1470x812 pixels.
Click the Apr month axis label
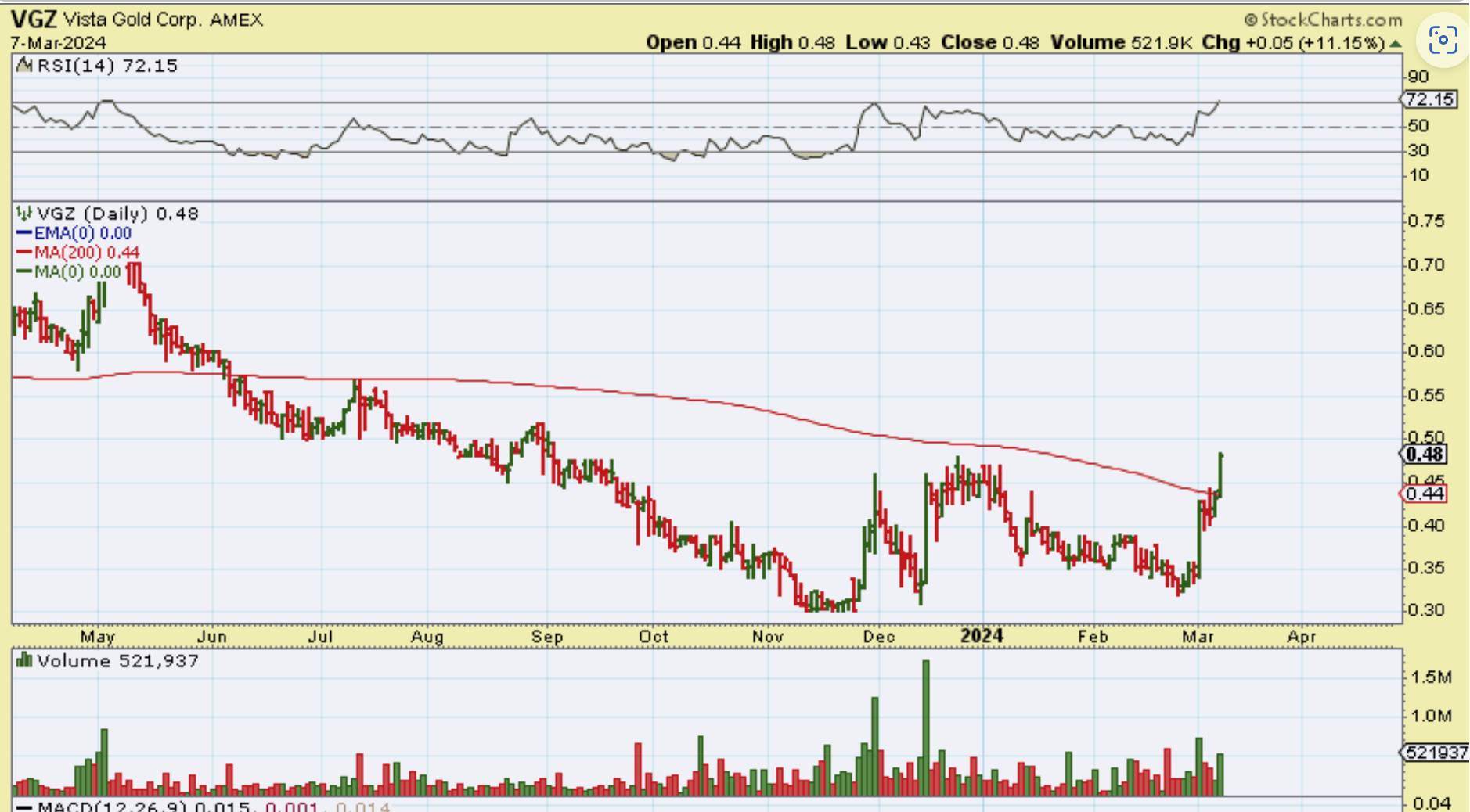(x=1302, y=637)
